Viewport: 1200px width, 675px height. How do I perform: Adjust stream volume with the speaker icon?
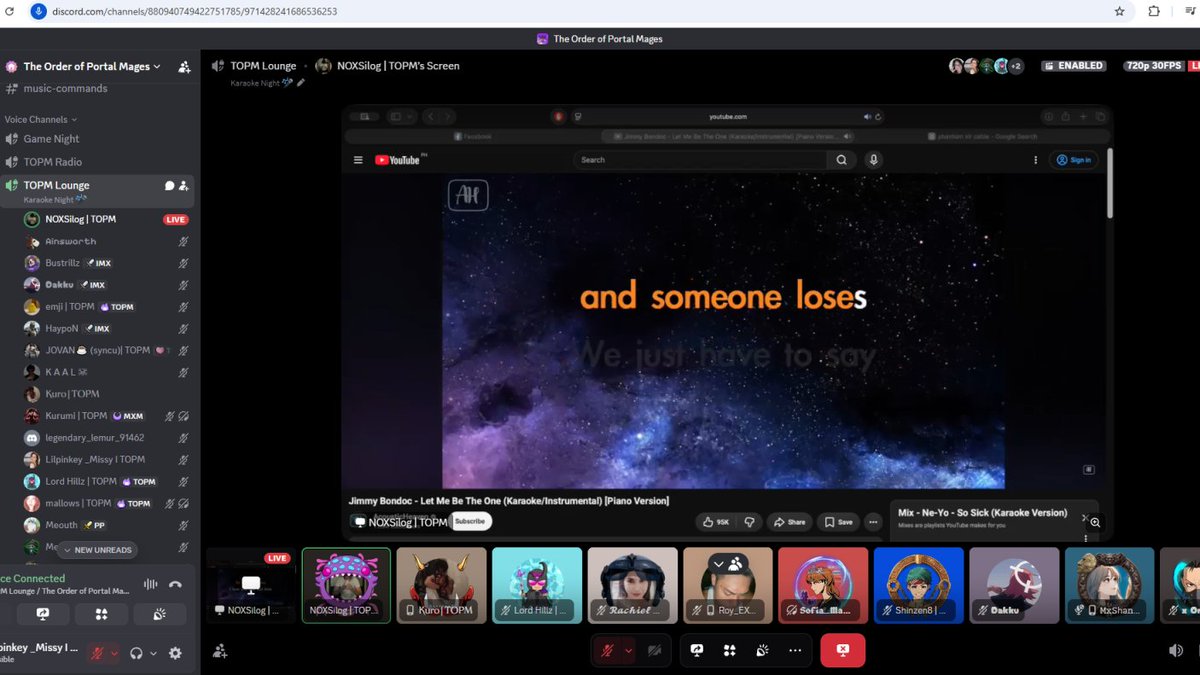[x=1175, y=650]
